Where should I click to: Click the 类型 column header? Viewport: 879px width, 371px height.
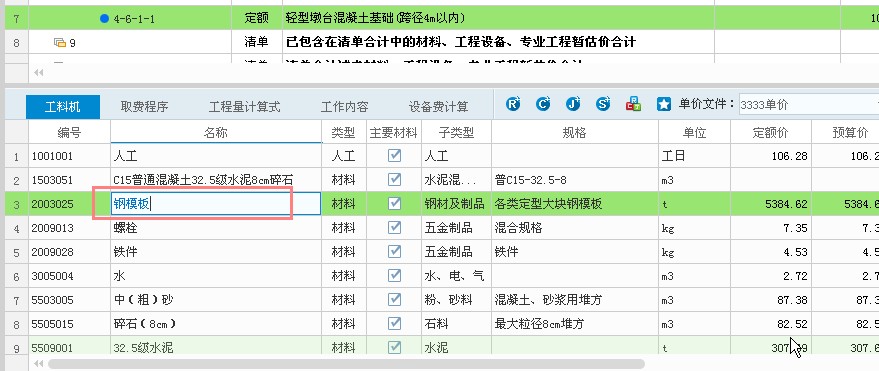tap(344, 132)
